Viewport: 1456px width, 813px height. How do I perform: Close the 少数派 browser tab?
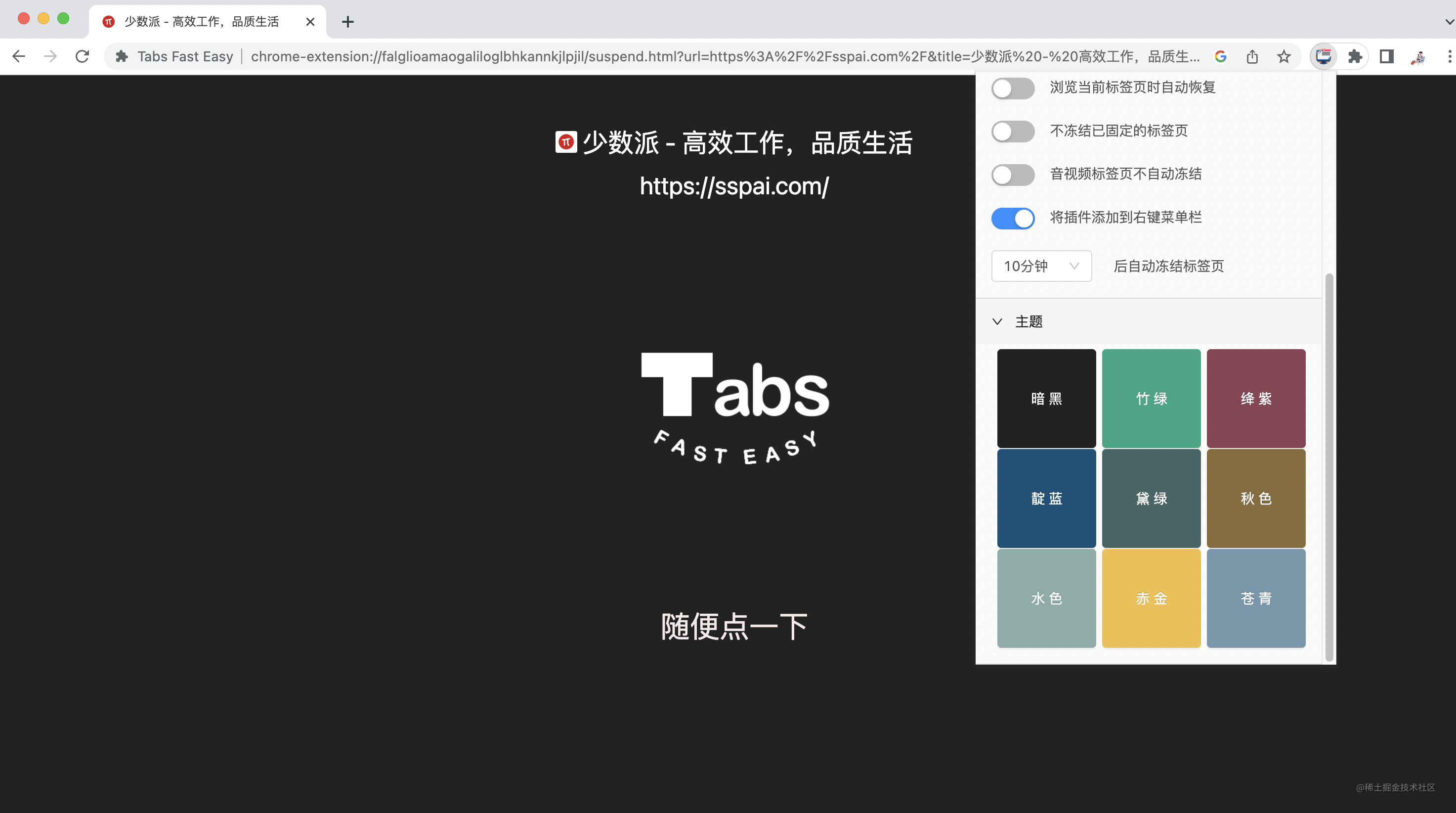pos(310,21)
